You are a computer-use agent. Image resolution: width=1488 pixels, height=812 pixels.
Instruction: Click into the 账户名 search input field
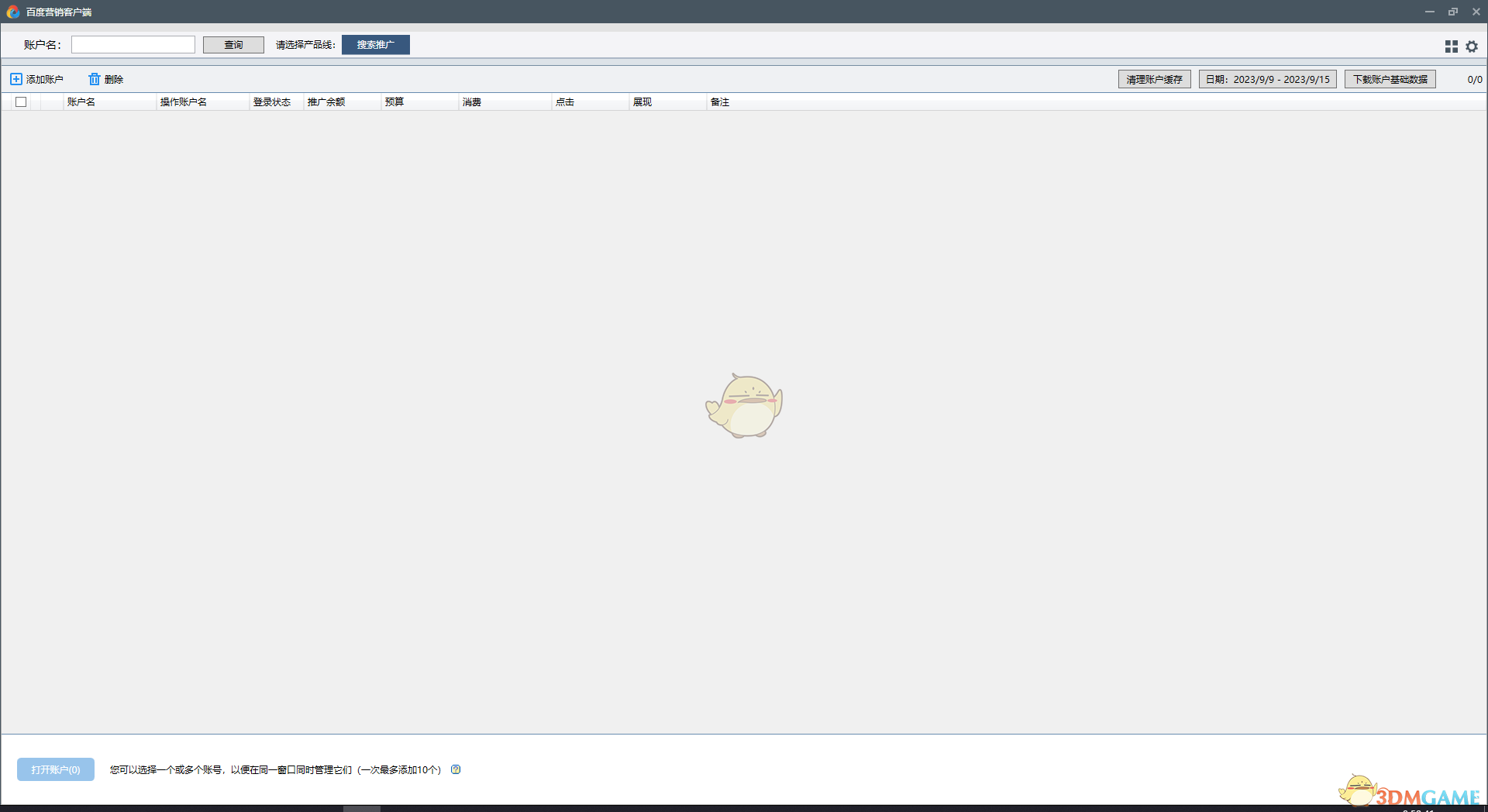(133, 44)
